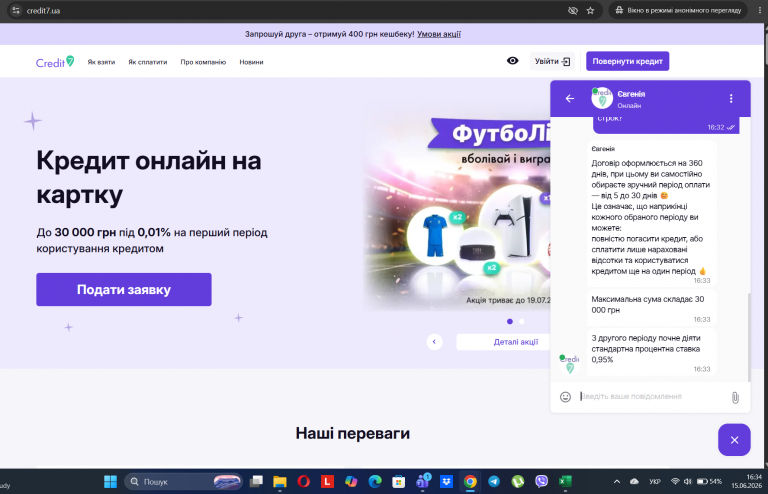Open the red L app on taskbar

[x=327, y=482]
